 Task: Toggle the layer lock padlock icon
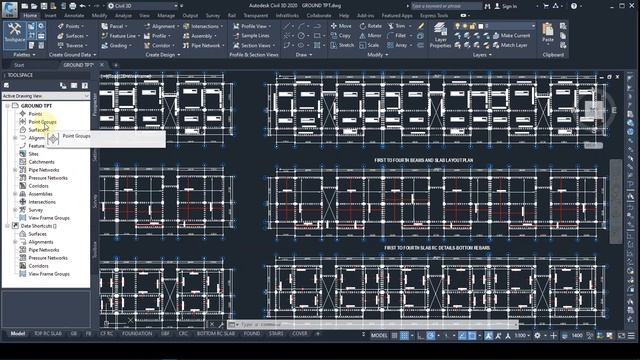(473, 26)
